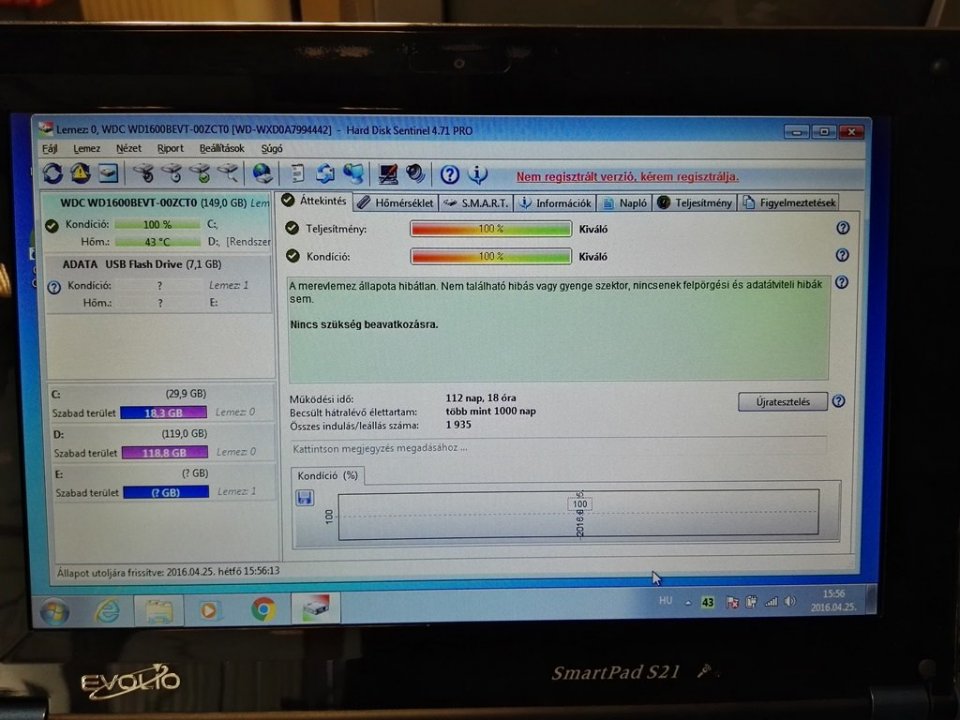Click the floppy save icon on the graph
The height and width of the screenshot is (720, 960).
point(304,498)
